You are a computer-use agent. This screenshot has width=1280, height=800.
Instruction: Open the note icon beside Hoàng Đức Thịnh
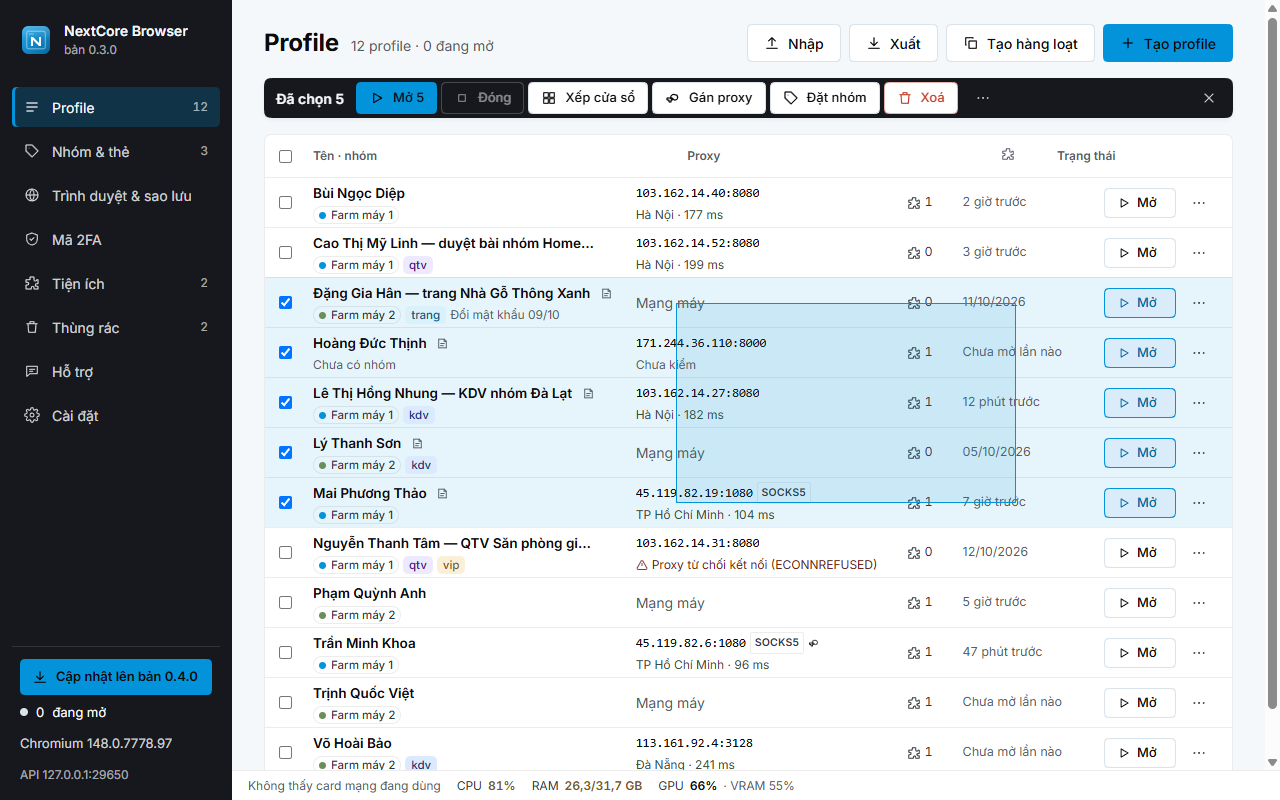tap(443, 343)
